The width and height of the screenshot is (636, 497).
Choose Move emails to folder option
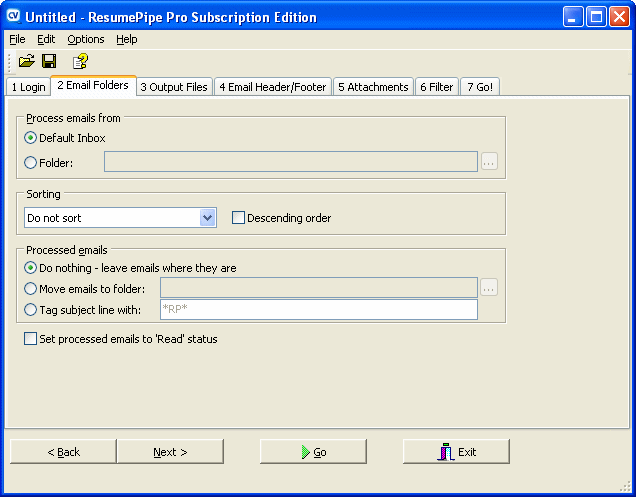pyautogui.click(x=31, y=289)
